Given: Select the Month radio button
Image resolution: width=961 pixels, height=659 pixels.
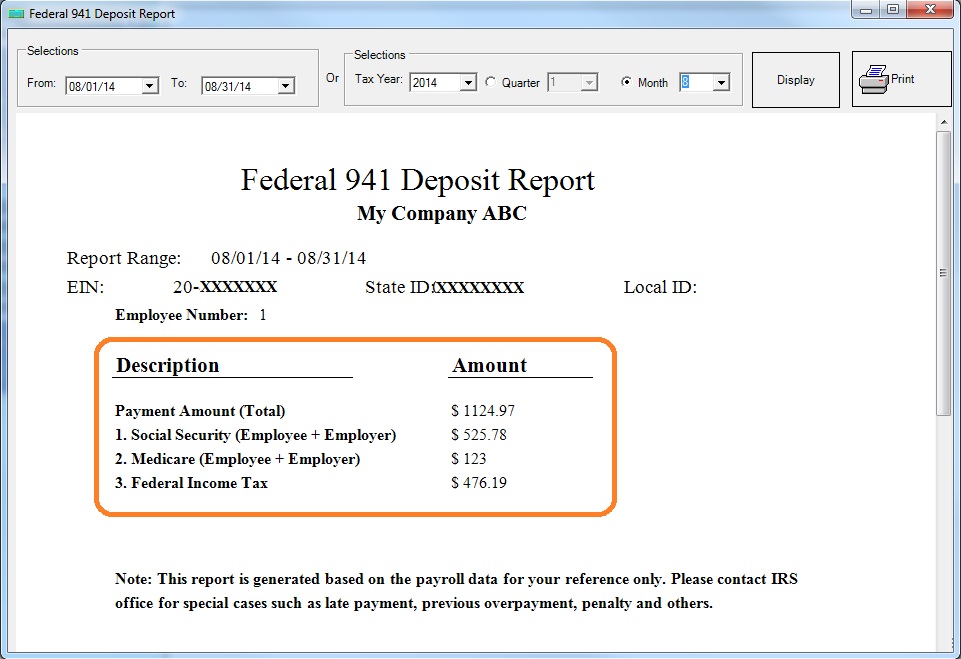Looking at the screenshot, I should [x=626, y=83].
